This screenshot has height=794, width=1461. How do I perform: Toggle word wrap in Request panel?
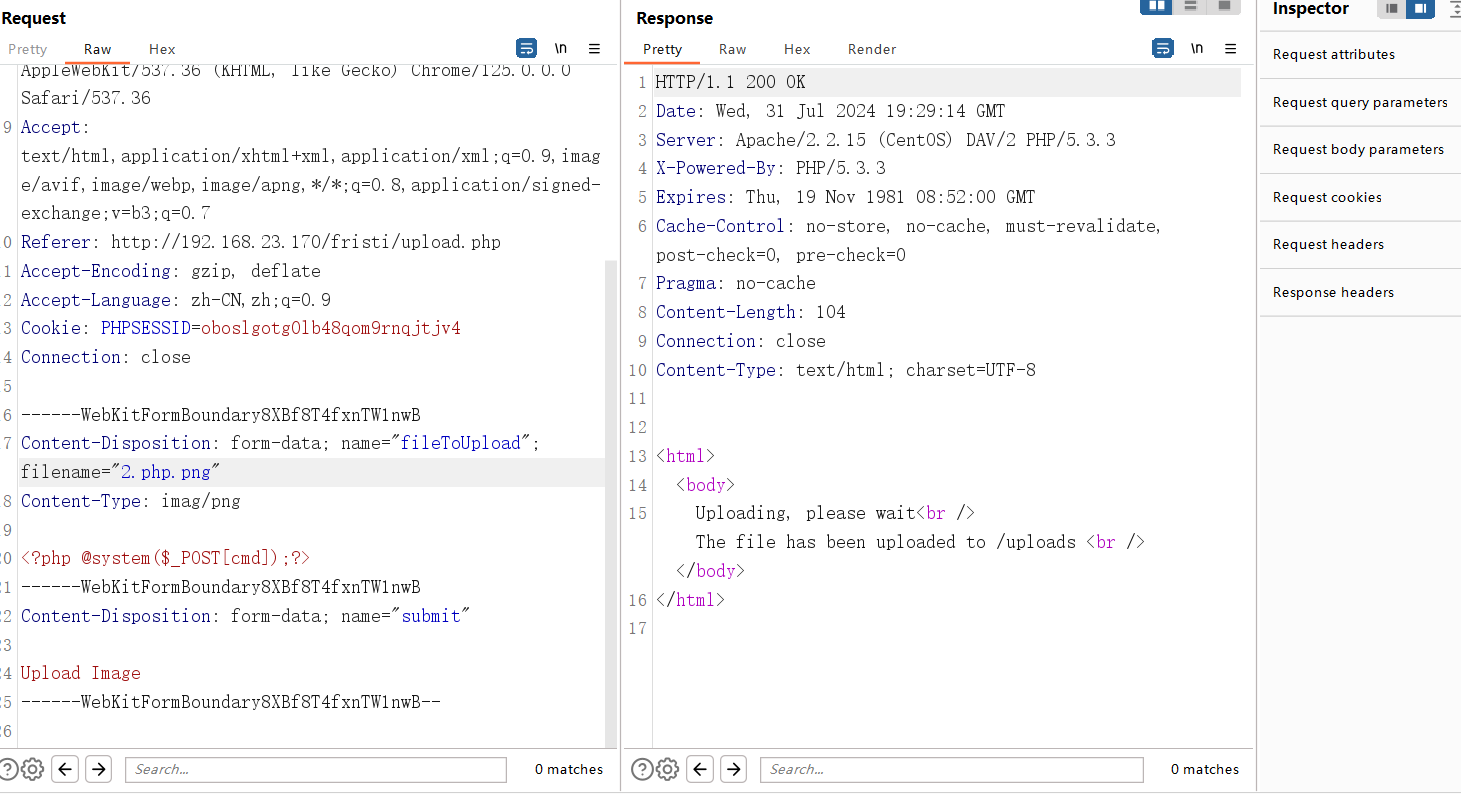pos(526,48)
